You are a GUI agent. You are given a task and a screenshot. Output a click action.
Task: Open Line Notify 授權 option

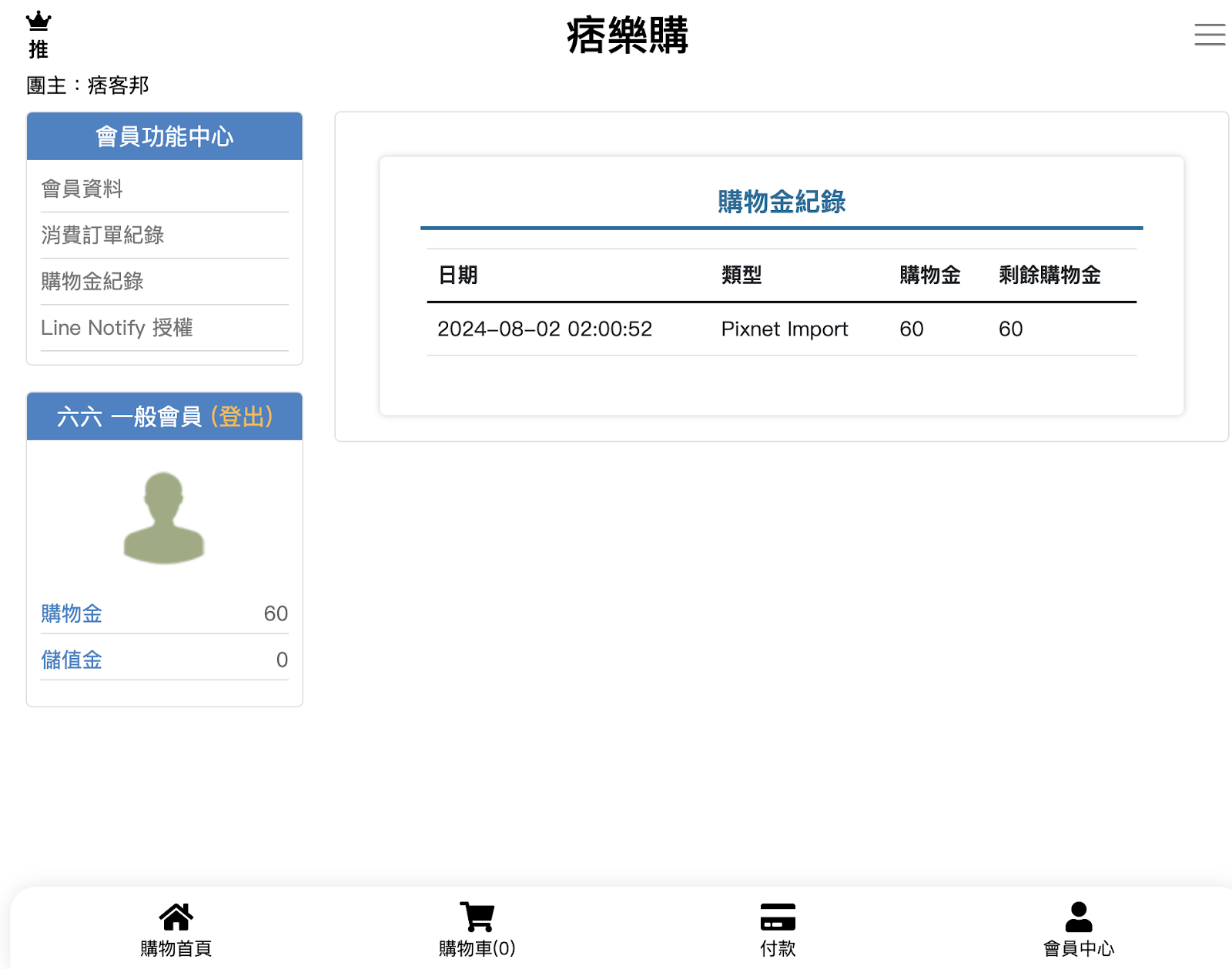117,327
